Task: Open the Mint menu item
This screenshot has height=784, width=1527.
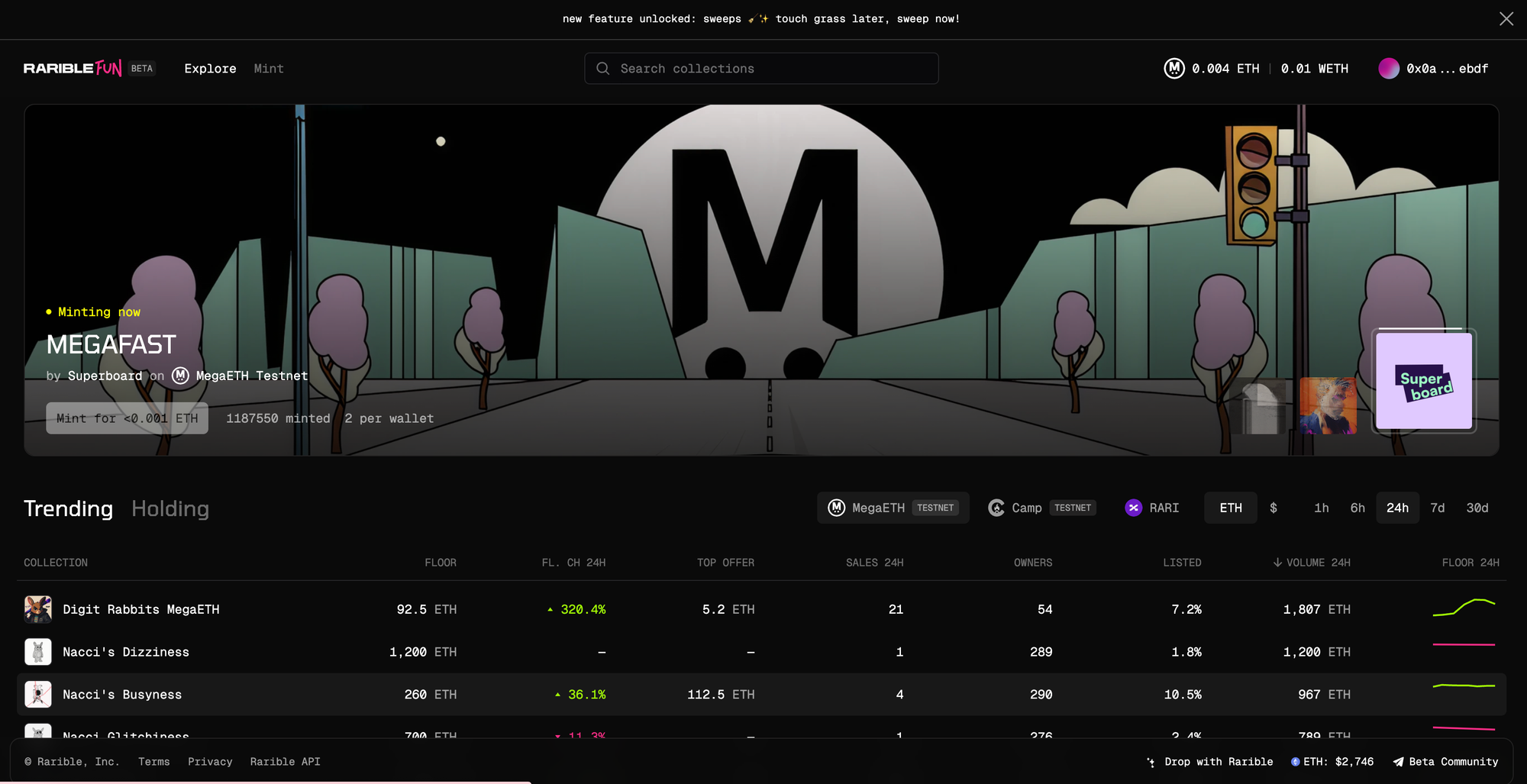Action: pos(269,69)
